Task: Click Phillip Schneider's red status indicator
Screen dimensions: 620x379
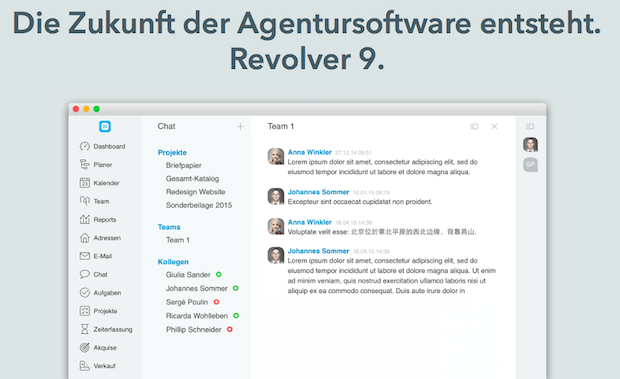Action: tap(230, 329)
